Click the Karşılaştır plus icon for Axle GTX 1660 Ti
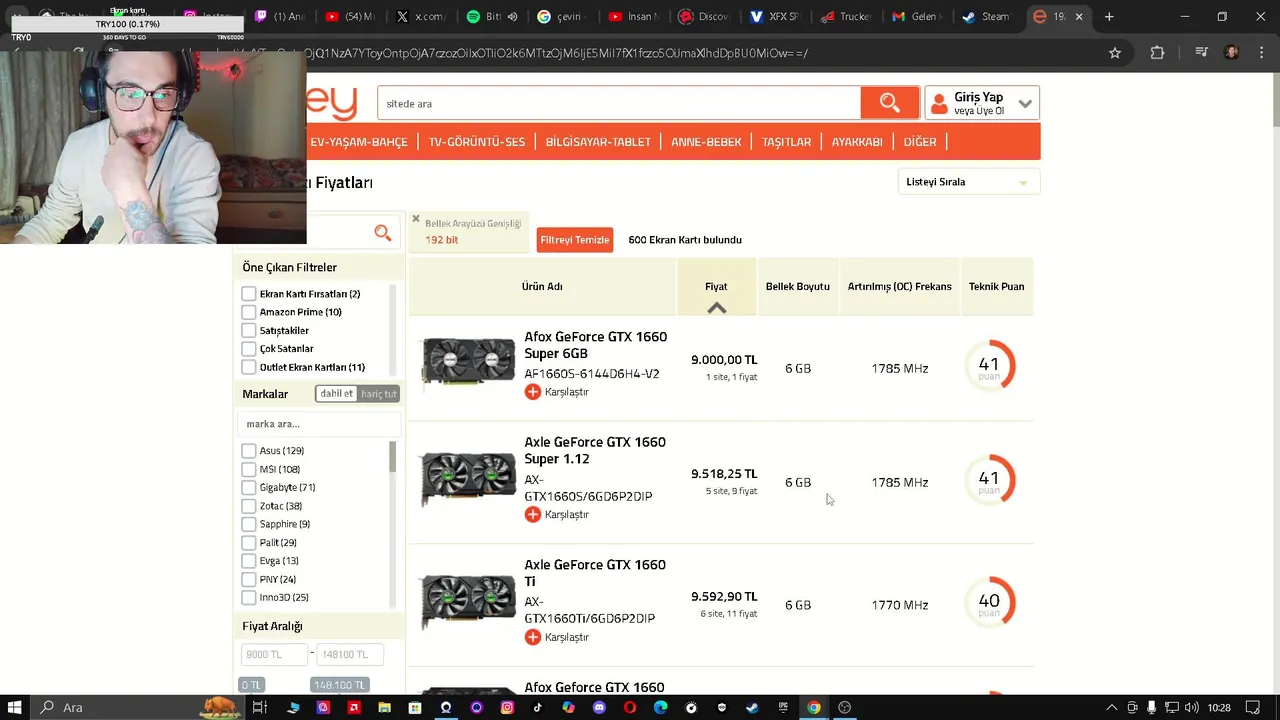 pos(532,637)
